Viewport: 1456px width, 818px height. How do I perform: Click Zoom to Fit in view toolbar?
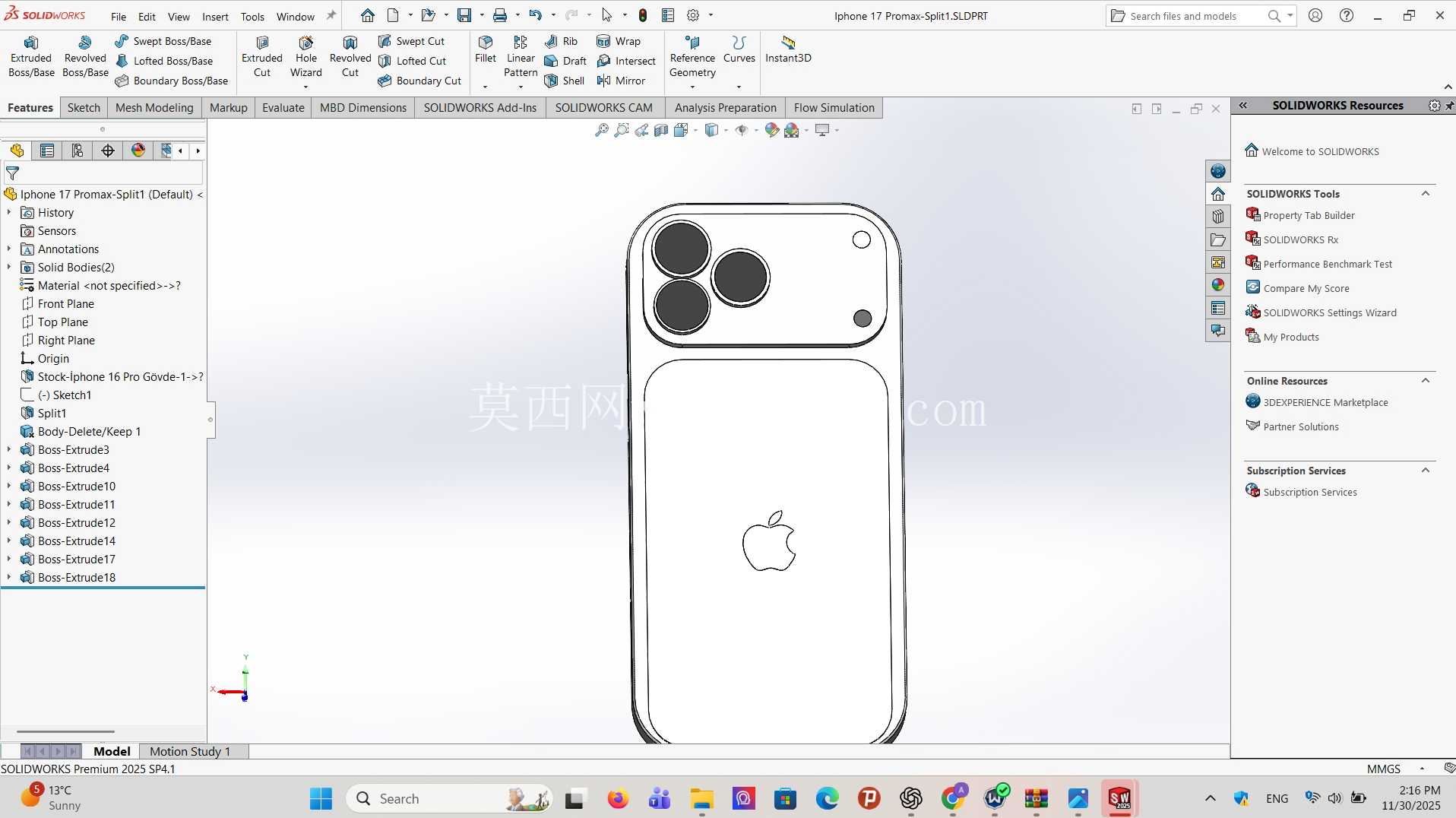pos(601,130)
